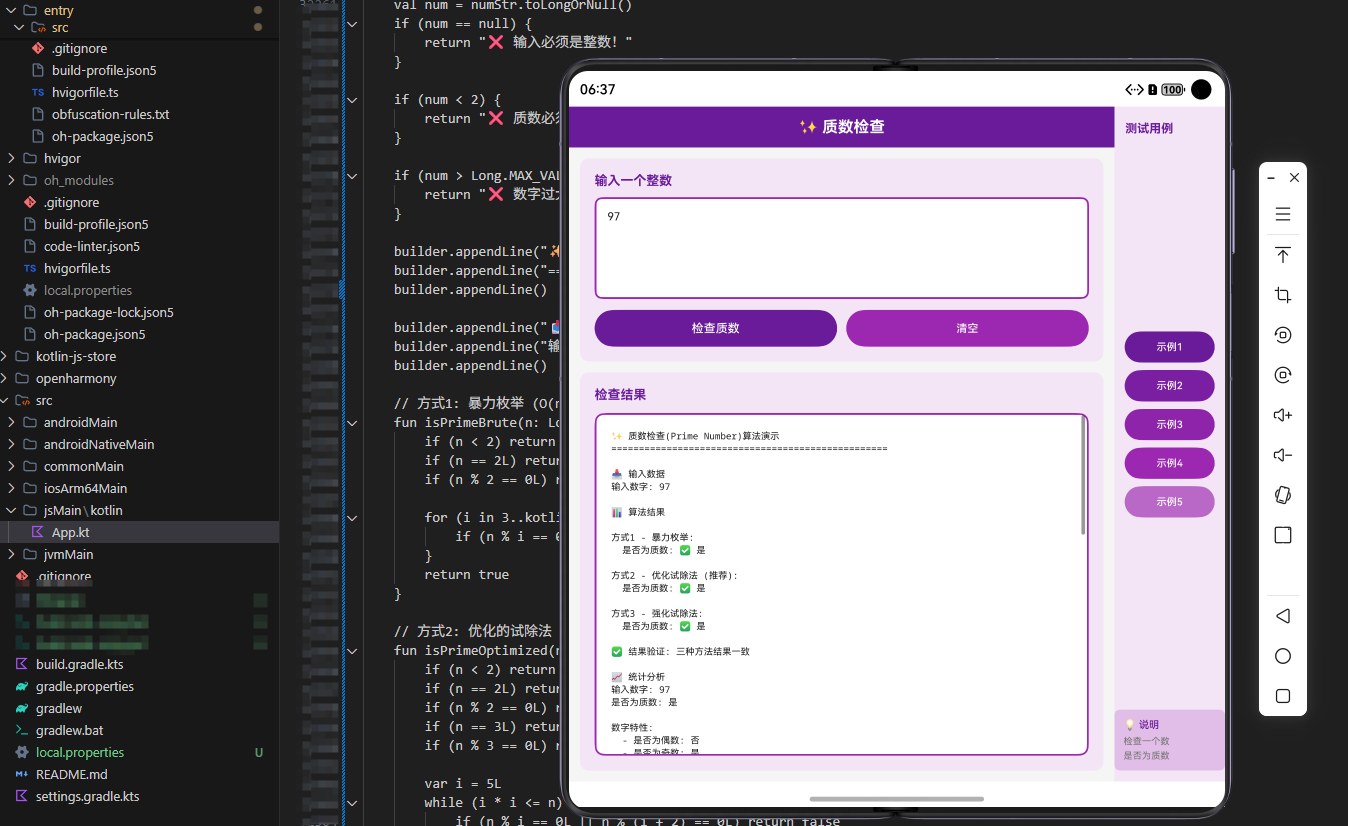Click the emulator bottom gesture bar
The image size is (1348, 826).
tap(897, 799)
